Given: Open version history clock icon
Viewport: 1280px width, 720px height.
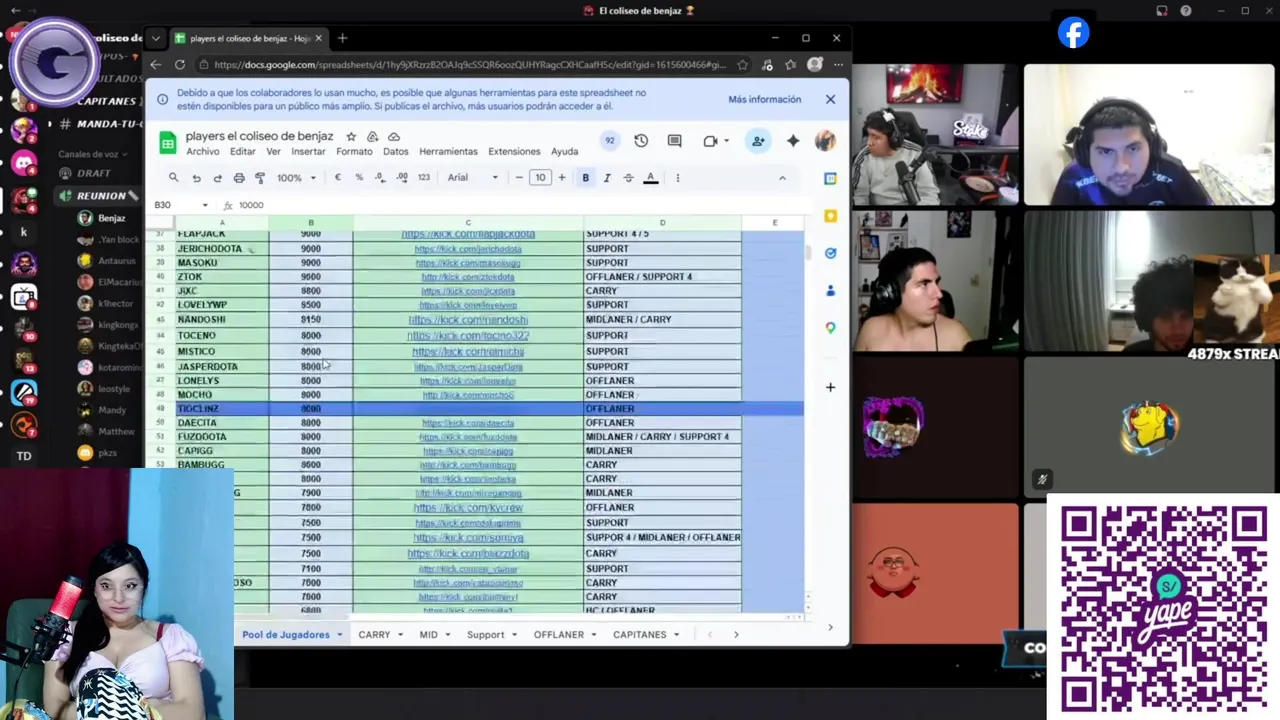Looking at the screenshot, I should click(x=641, y=141).
